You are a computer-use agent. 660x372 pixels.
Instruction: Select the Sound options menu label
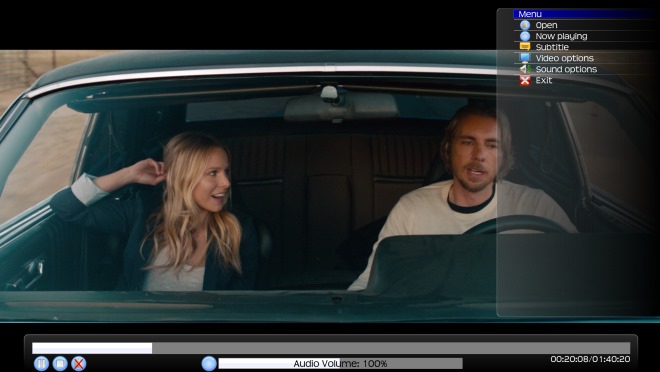coord(566,69)
